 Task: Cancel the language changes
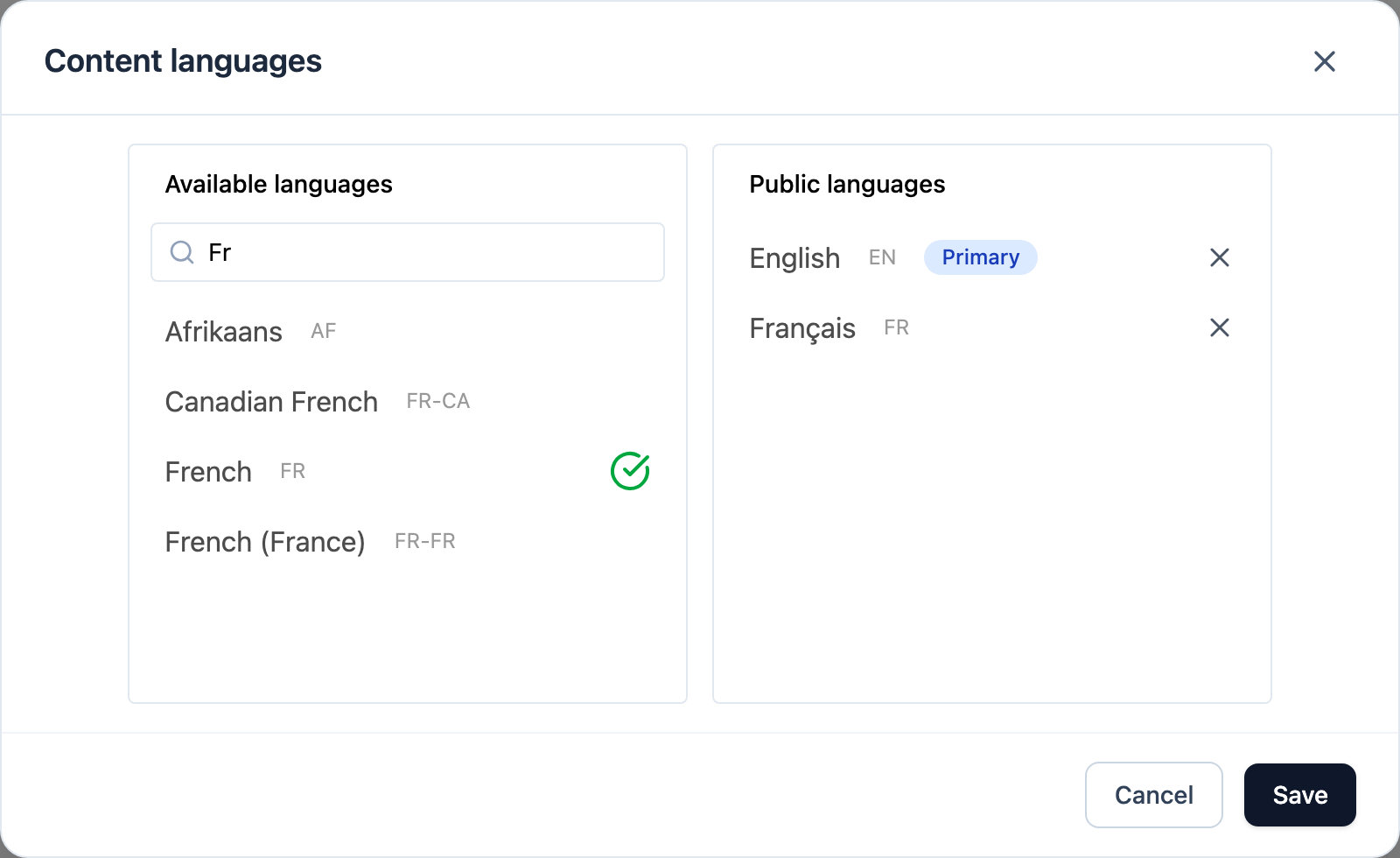click(1153, 795)
